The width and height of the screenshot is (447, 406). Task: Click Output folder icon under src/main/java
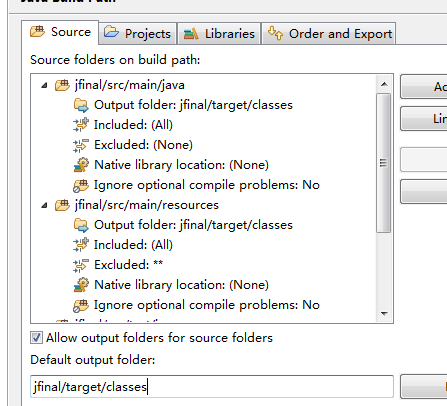pos(81,105)
